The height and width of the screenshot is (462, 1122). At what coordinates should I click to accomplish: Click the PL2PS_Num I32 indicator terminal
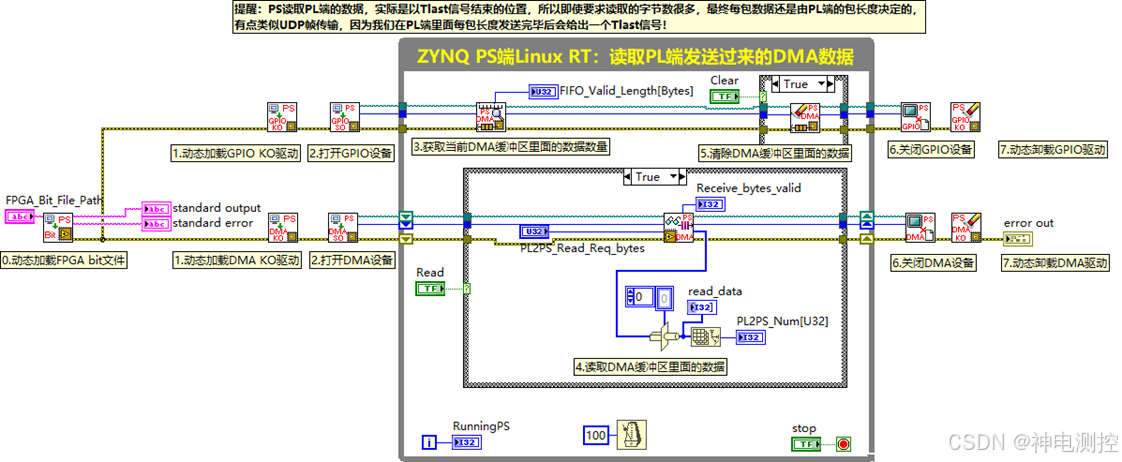point(751,337)
